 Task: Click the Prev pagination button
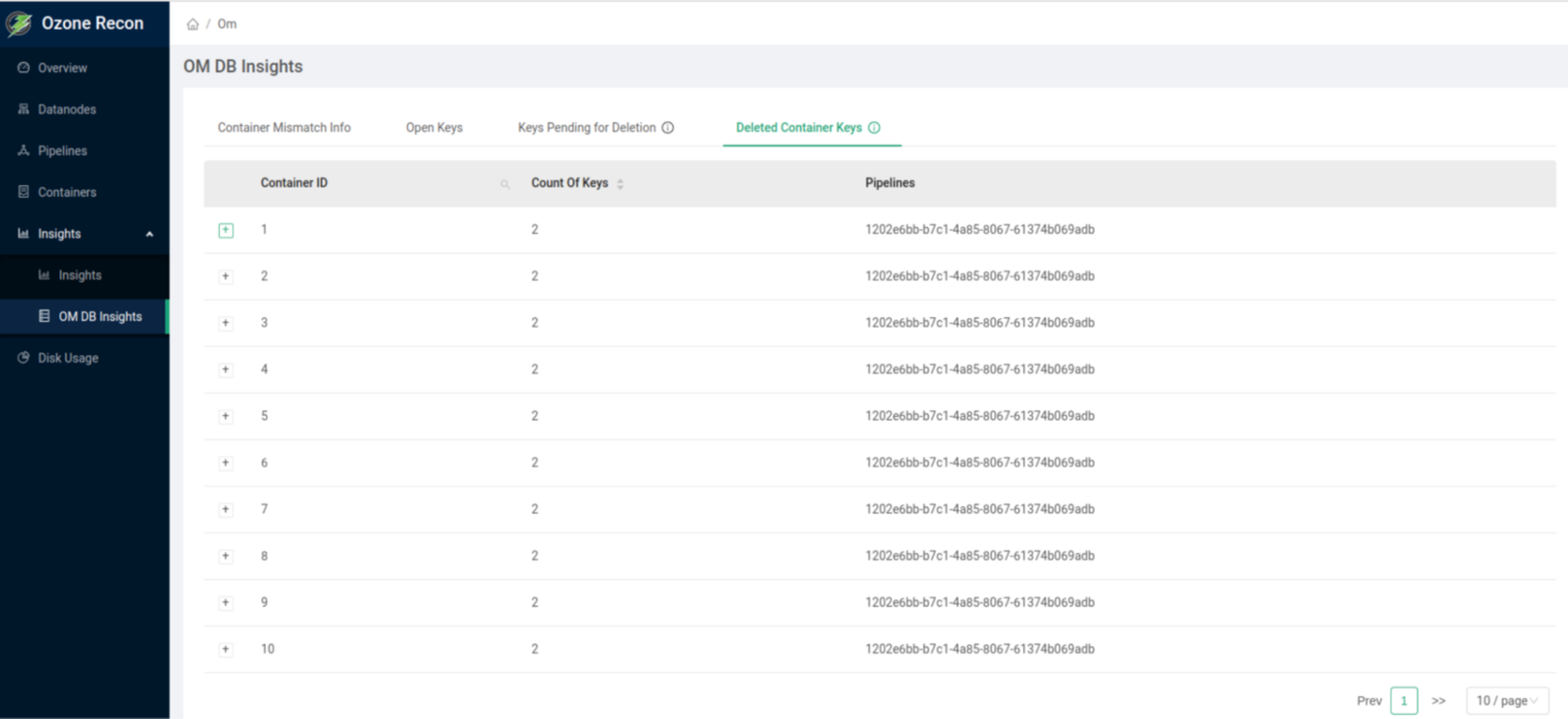point(1369,700)
